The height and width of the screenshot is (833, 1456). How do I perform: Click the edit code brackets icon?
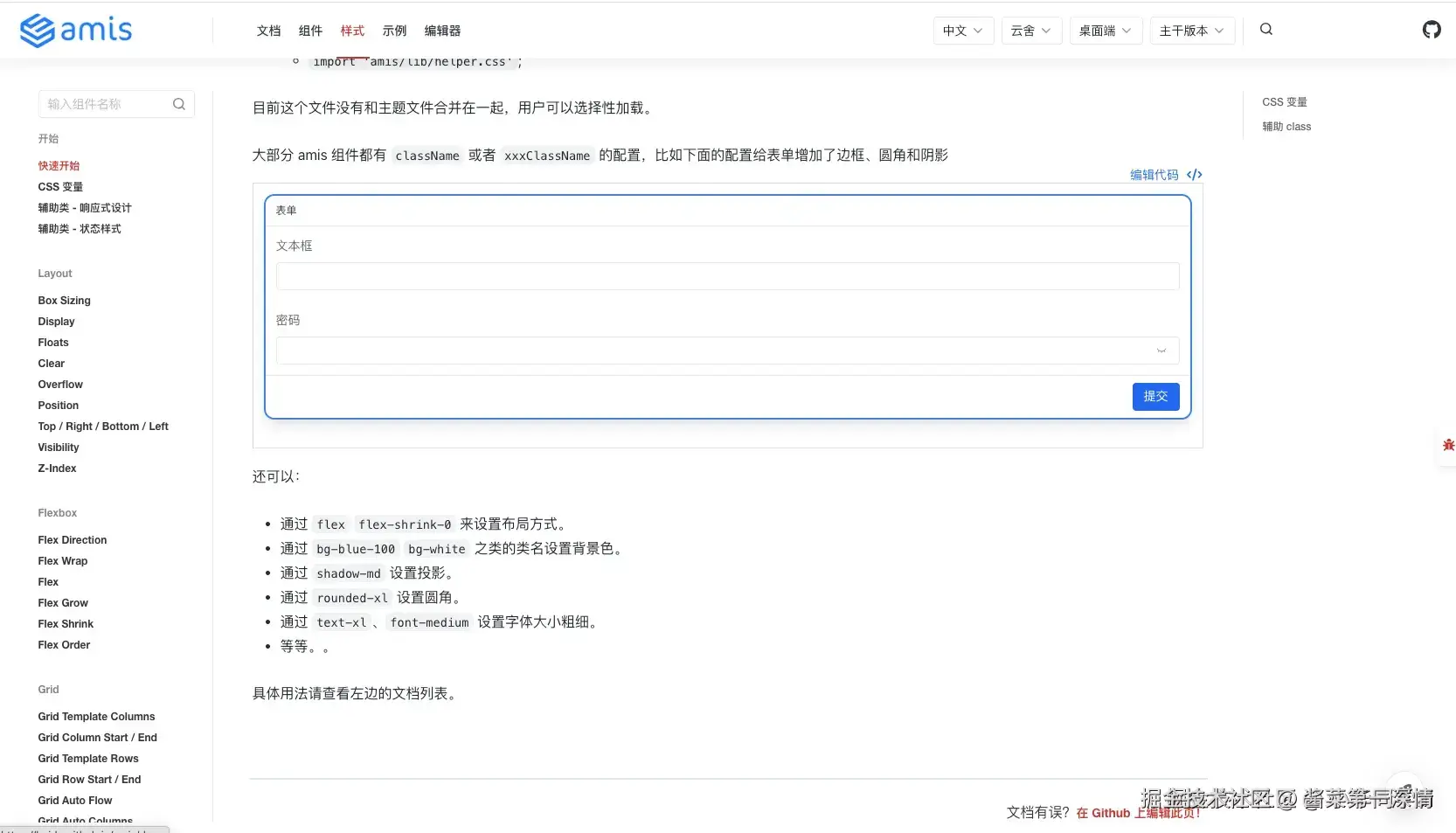tap(1195, 175)
